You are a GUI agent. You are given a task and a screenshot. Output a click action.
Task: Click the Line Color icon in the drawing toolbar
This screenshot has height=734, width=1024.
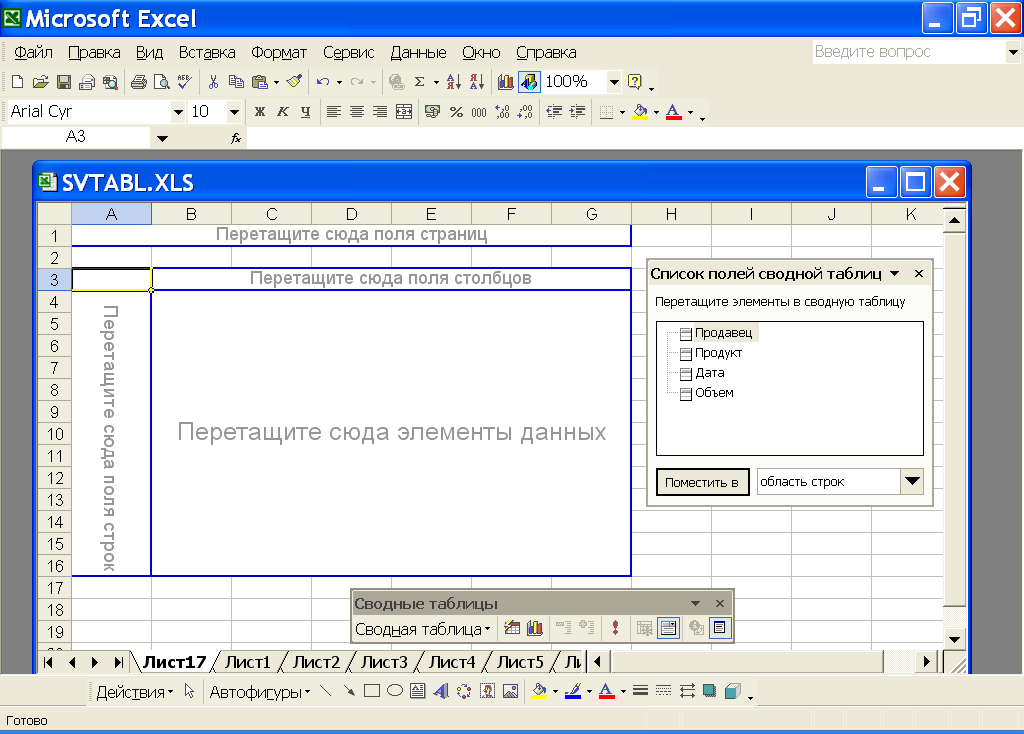pyautogui.click(x=573, y=691)
